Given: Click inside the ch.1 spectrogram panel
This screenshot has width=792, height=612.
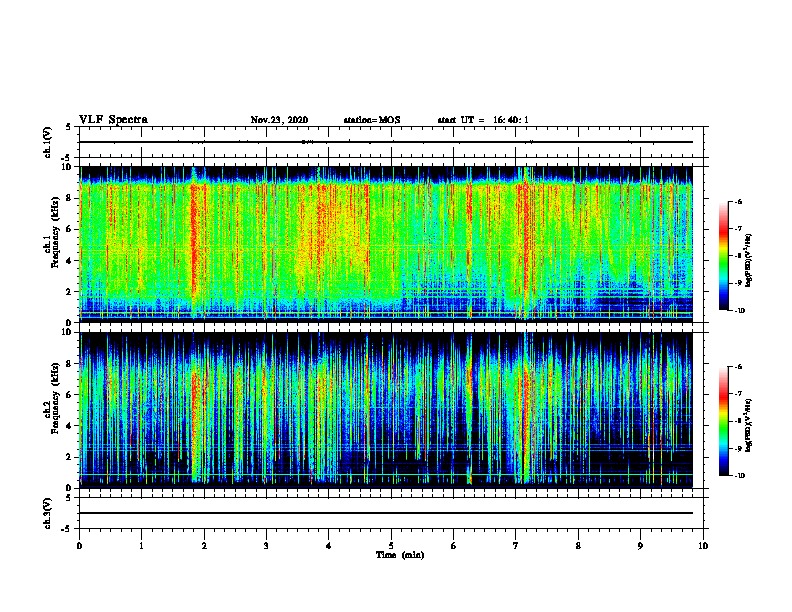Looking at the screenshot, I should [x=386, y=244].
